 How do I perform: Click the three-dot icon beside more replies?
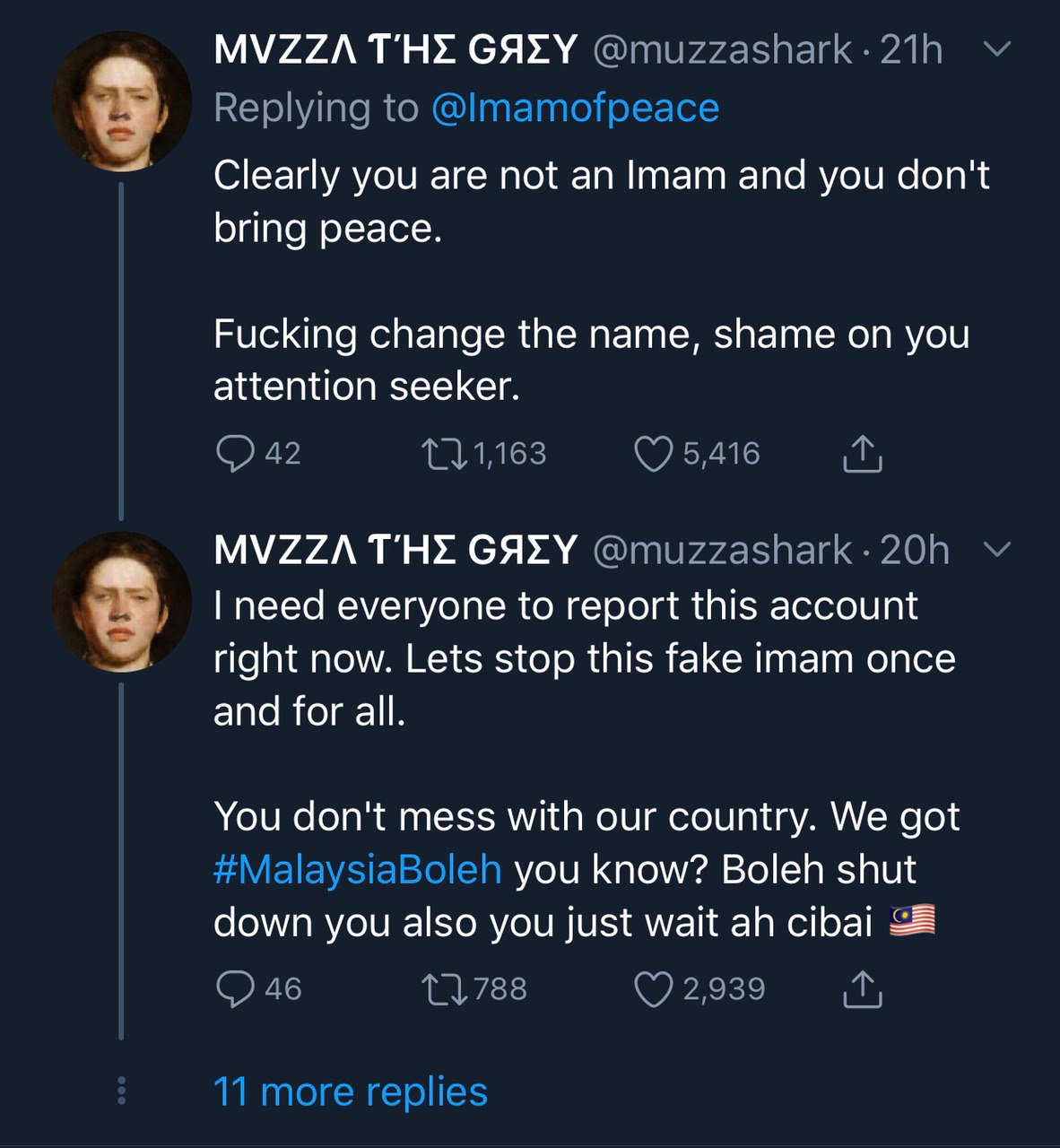[x=122, y=1091]
